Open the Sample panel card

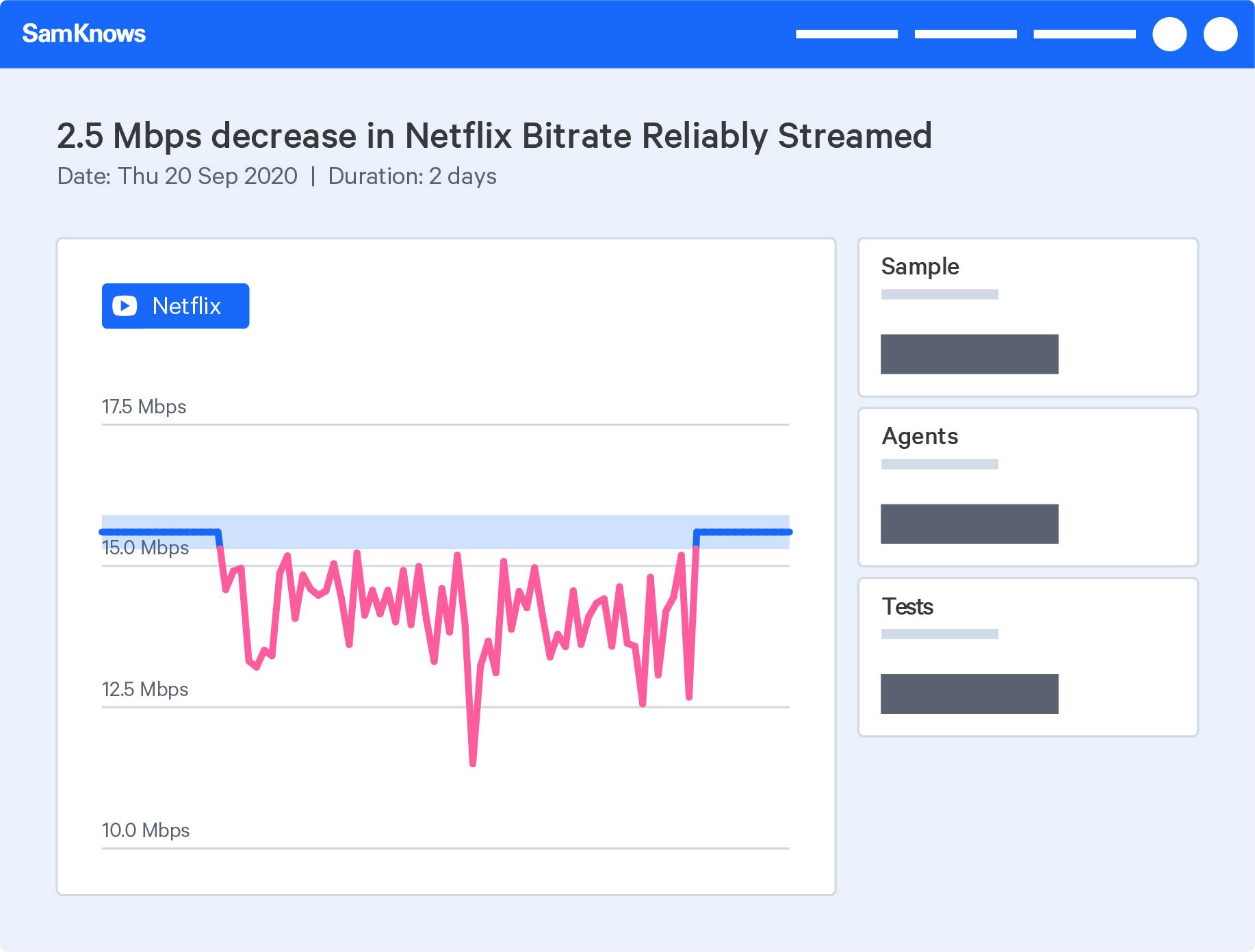point(1028,317)
